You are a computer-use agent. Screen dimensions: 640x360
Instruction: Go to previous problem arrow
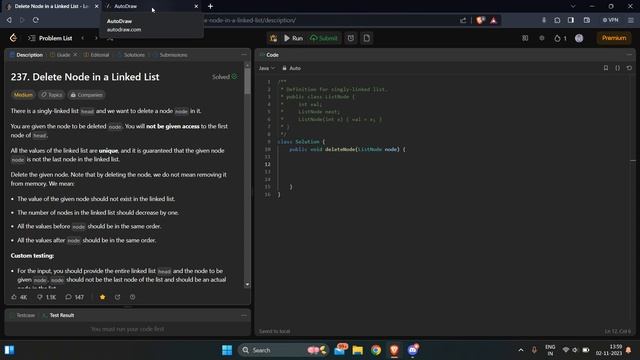(x=83, y=38)
